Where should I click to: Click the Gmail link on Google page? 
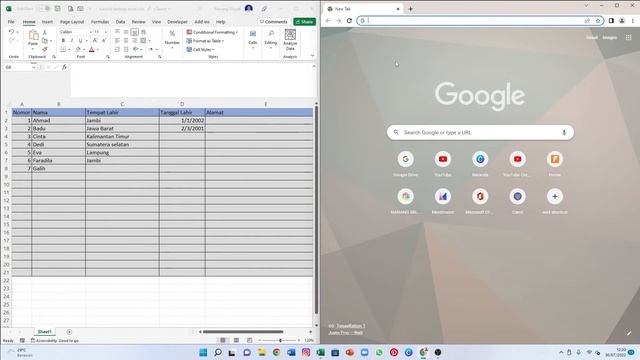(x=591, y=38)
